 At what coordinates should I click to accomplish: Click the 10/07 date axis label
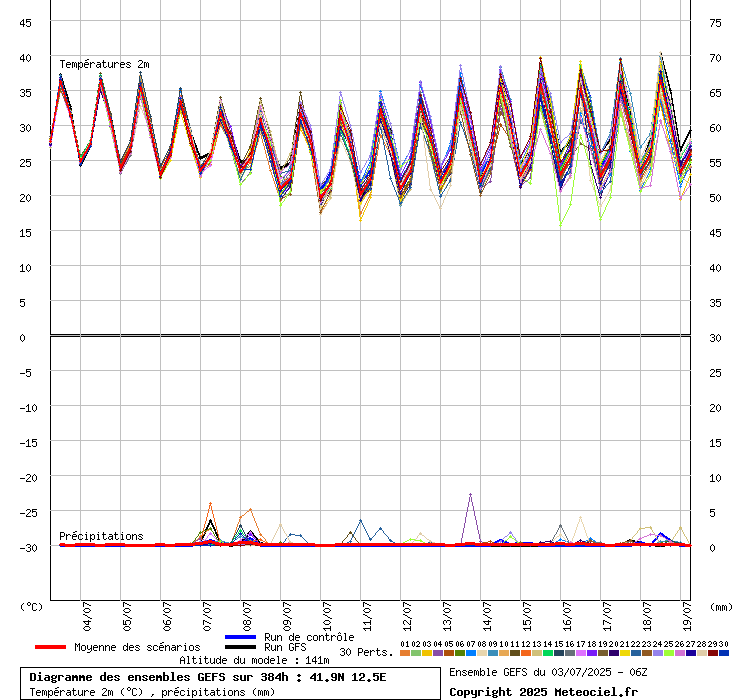327,616
